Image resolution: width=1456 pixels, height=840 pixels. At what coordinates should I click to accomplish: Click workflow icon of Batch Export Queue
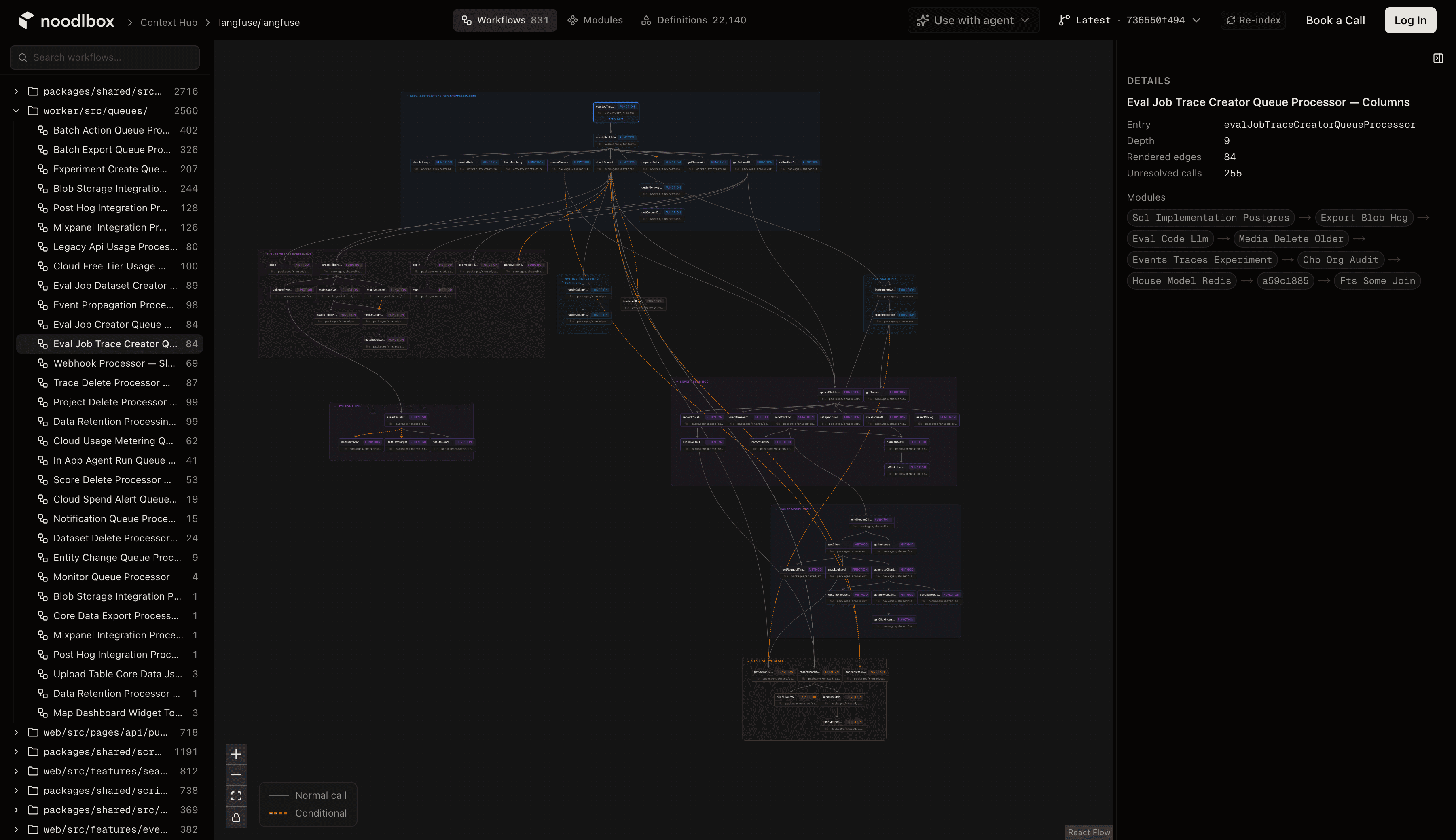[x=43, y=149]
